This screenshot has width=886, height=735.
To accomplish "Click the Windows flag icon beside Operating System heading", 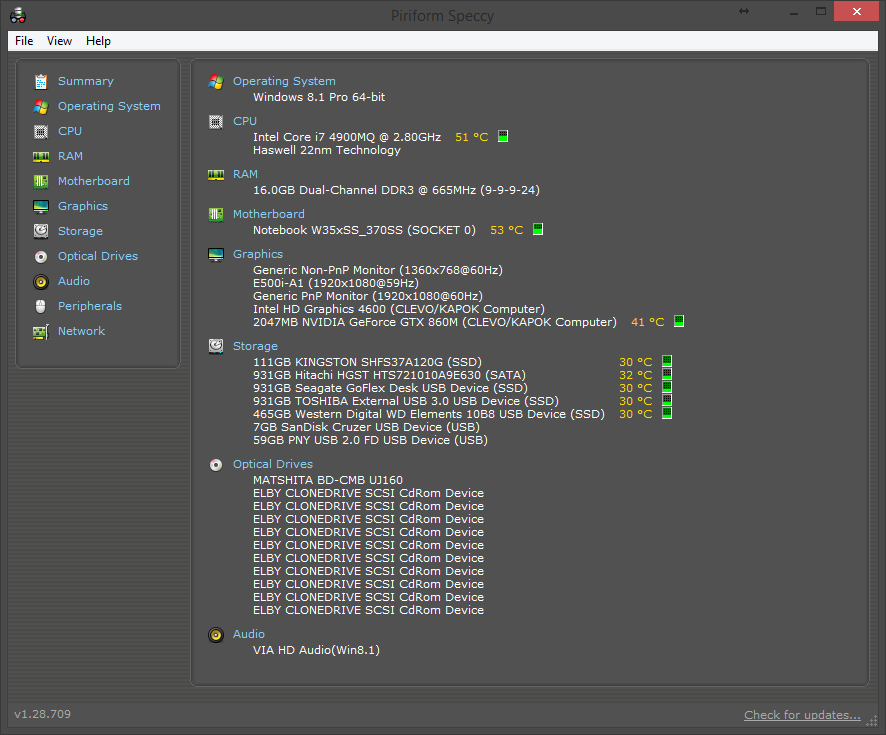I will coord(216,82).
